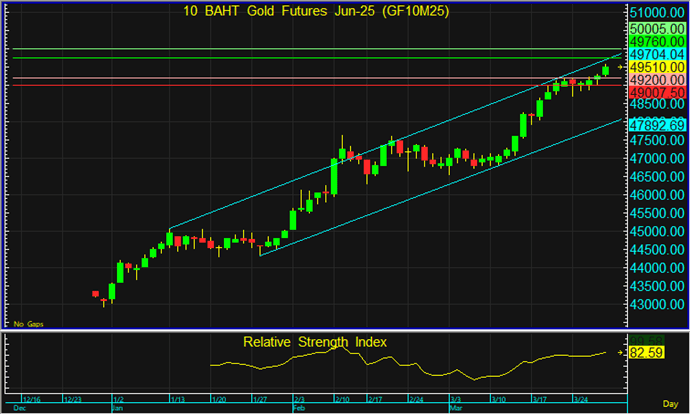Viewport: 691px width, 415px height.
Task: Click the Day timeframe label
Action: coord(671,401)
